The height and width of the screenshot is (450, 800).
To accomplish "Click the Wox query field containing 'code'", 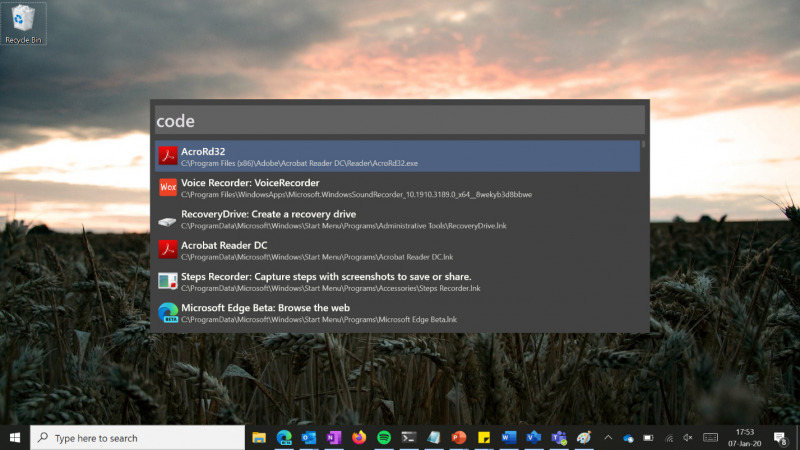I will [400, 120].
